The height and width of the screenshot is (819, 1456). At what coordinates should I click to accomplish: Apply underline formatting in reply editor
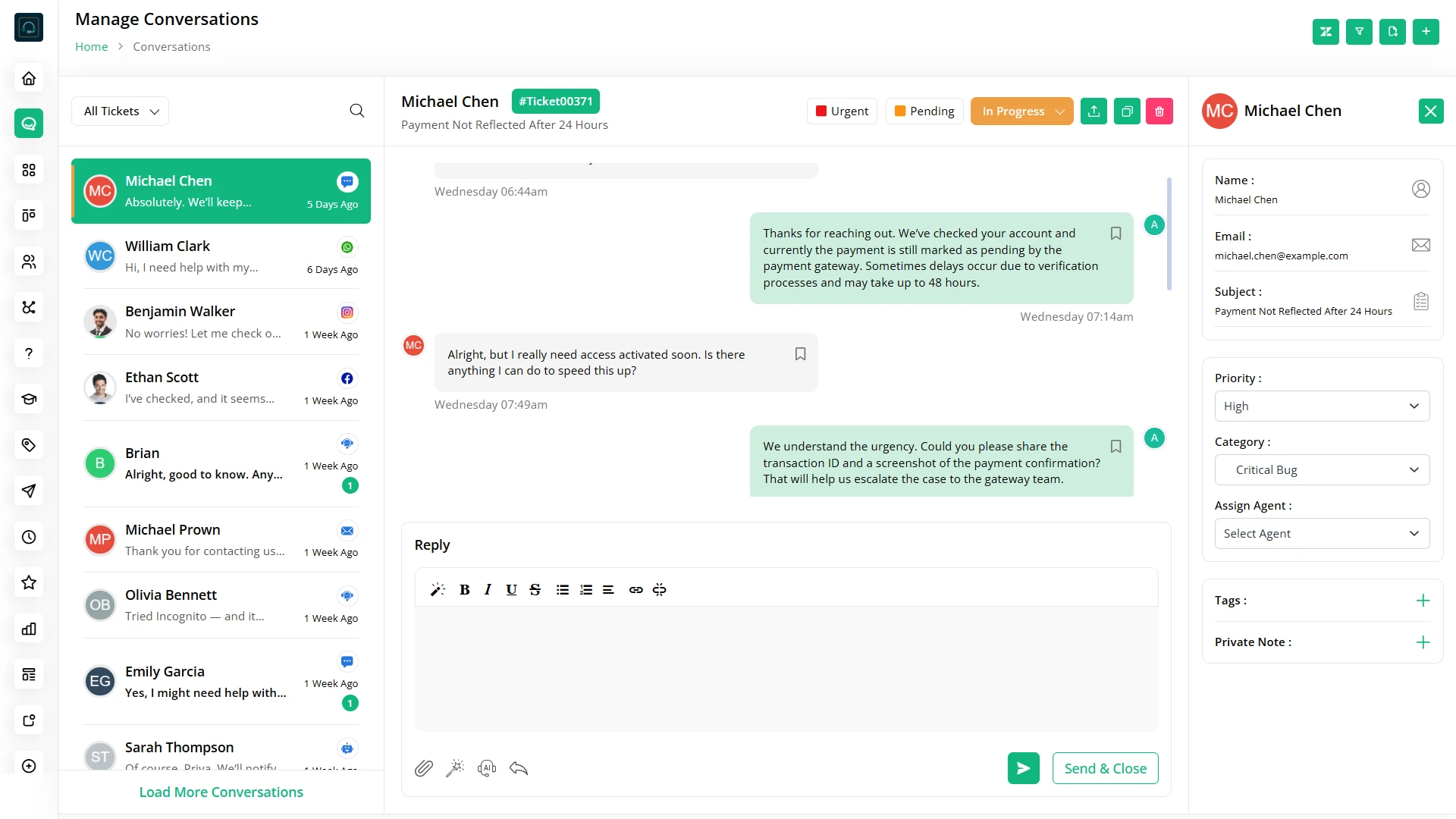[x=511, y=590]
